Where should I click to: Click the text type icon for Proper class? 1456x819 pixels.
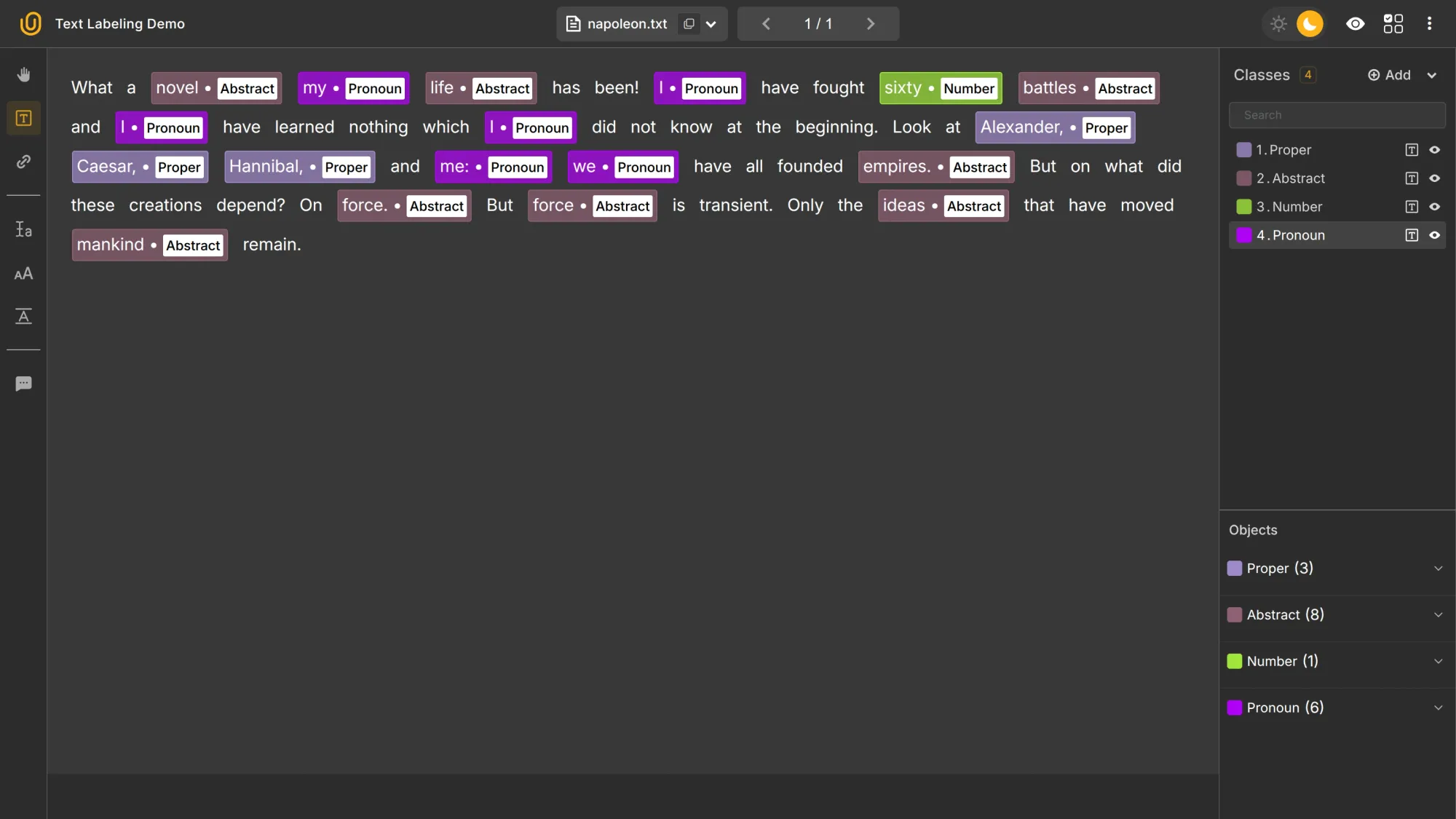pyautogui.click(x=1412, y=150)
